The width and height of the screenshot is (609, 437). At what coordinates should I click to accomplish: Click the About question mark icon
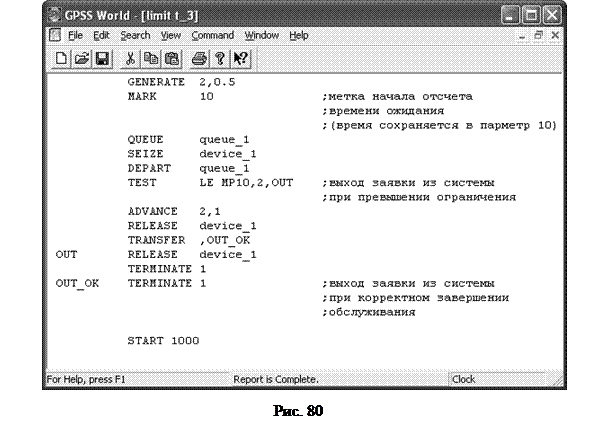click(x=220, y=59)
